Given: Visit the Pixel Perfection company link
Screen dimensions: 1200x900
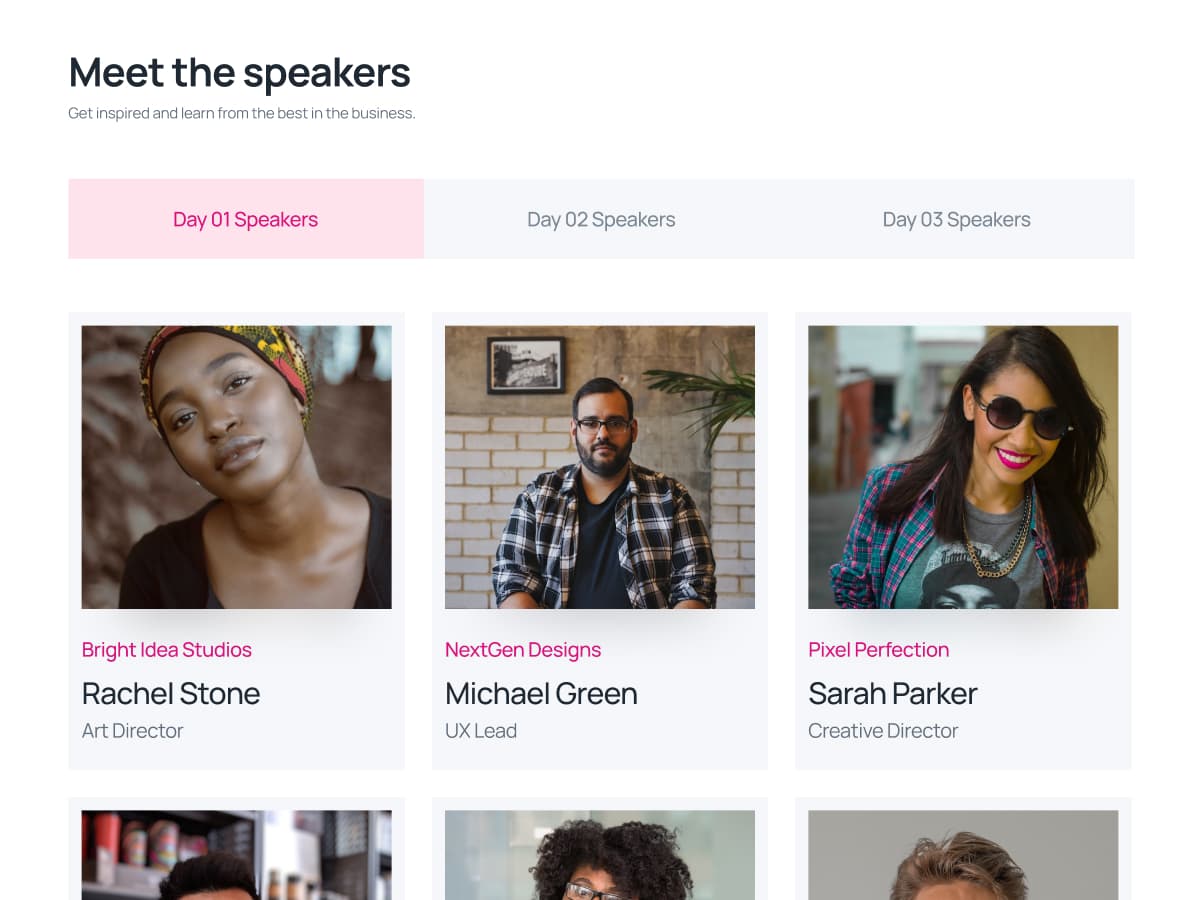Looking at the screenshot, I should pyautogui.click(x=878, y=650).
